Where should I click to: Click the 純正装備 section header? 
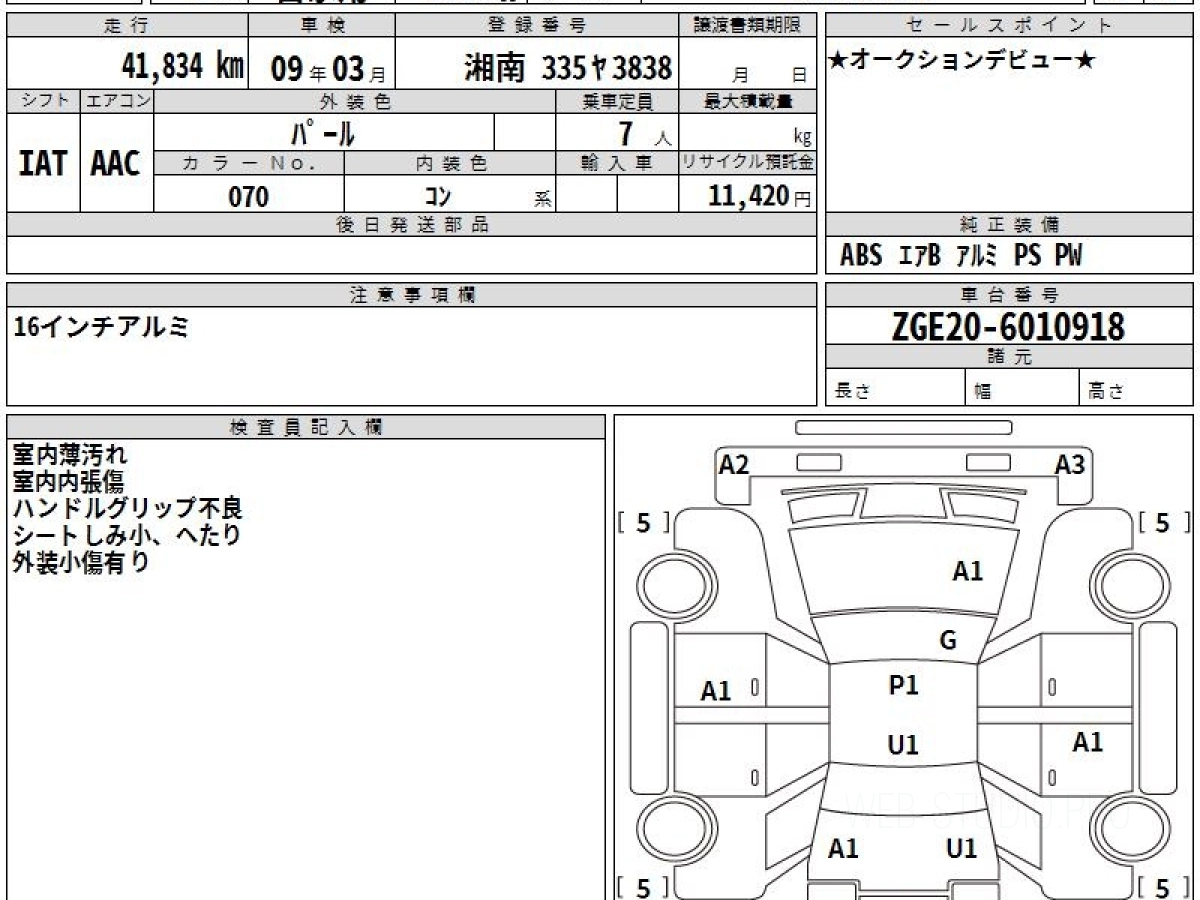click(x=1010, y=225)
